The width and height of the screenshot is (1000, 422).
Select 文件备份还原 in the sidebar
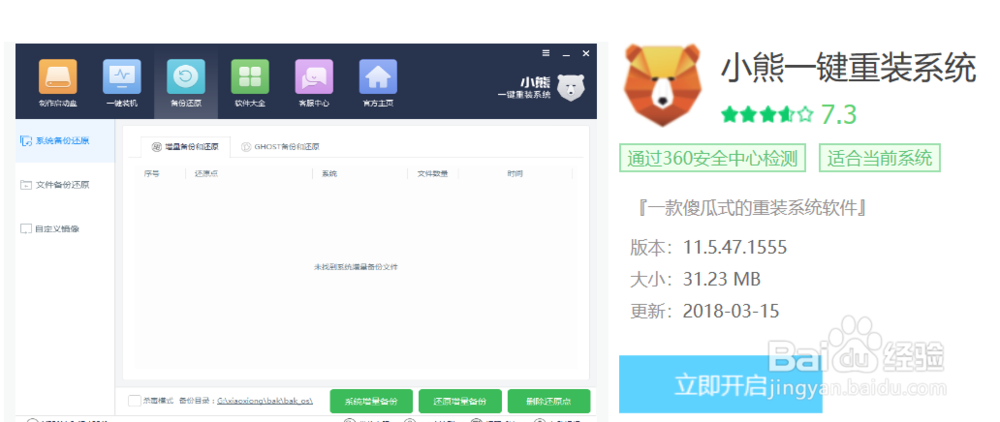[55, 185]
